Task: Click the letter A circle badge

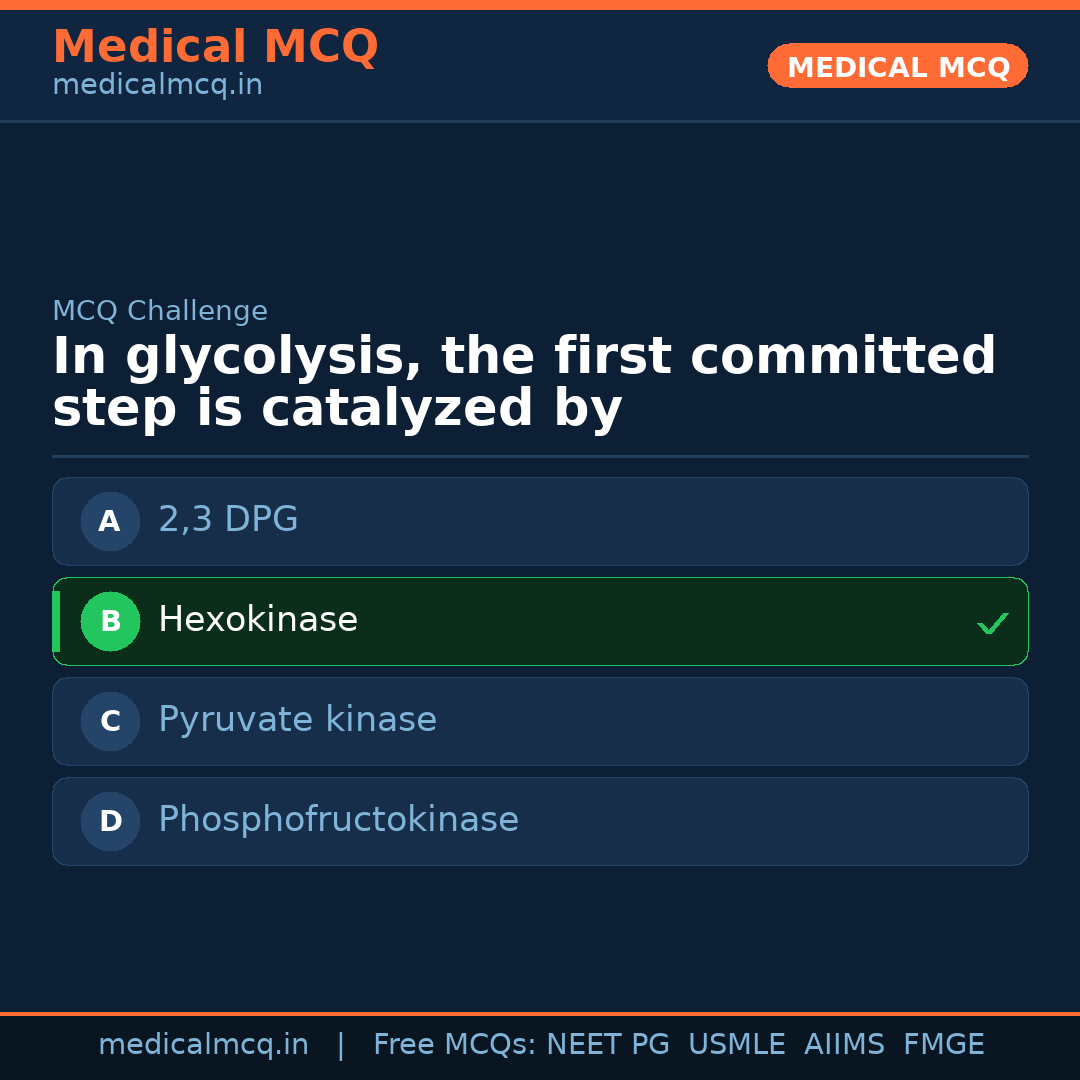Action: (110, 521)
